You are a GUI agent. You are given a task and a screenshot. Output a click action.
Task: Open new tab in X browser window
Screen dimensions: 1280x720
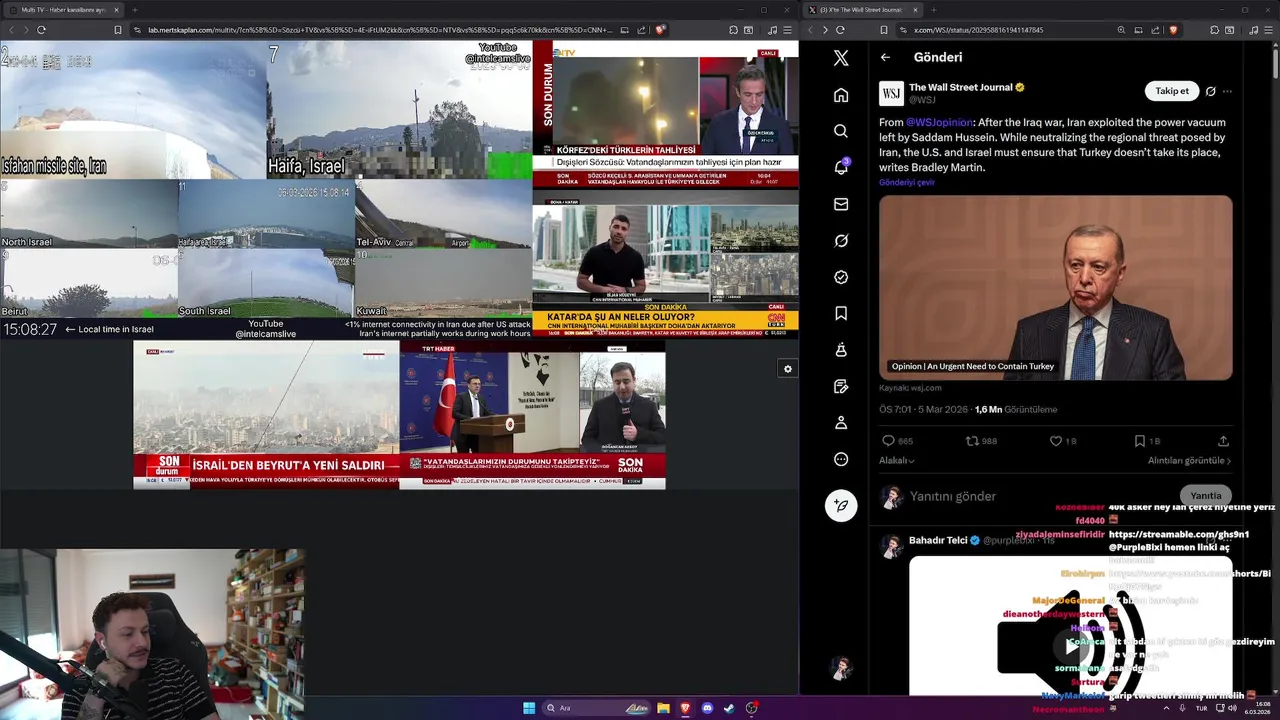[x=934, y=10]
